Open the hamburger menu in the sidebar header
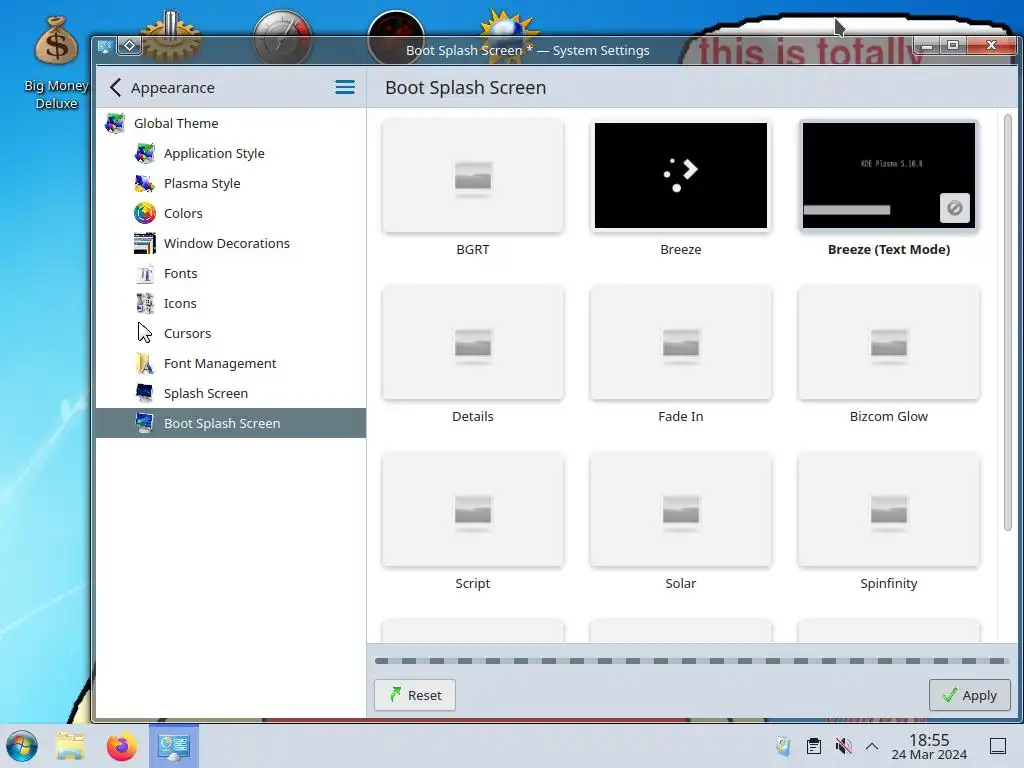Viewport: 1024px width, 768px height. coord(345,88)
